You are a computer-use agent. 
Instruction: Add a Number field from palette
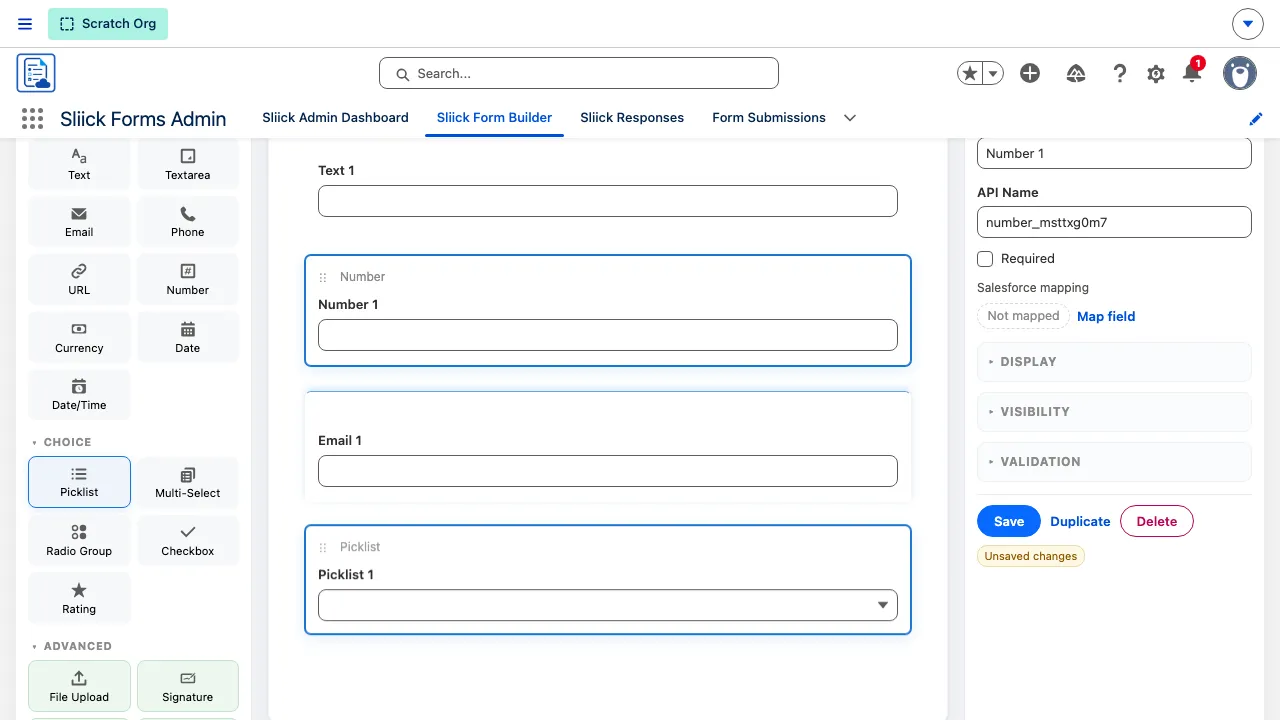point(188,280)
